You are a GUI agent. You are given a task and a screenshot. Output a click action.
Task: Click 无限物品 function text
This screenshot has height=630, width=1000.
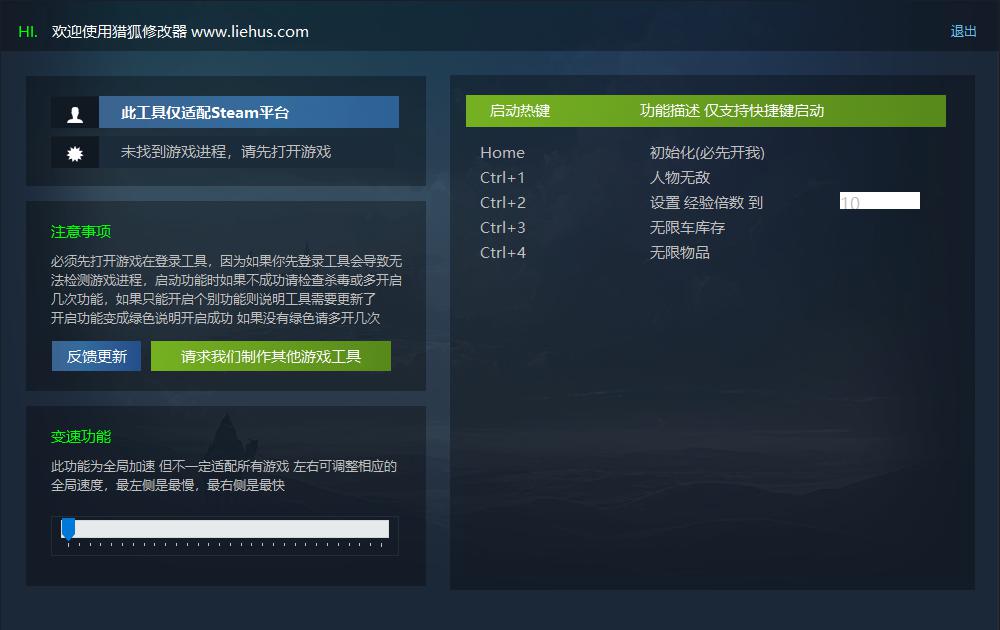(x=680, y=253)
